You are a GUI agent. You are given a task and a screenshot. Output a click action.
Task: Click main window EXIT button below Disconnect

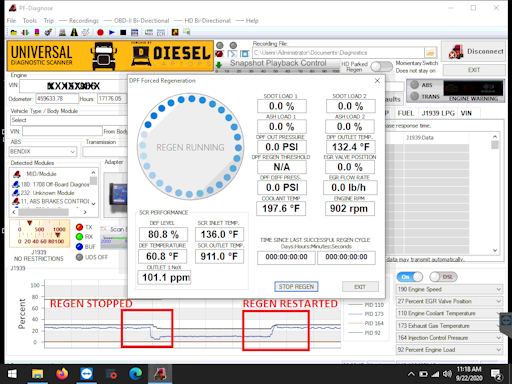pos(474,70)
